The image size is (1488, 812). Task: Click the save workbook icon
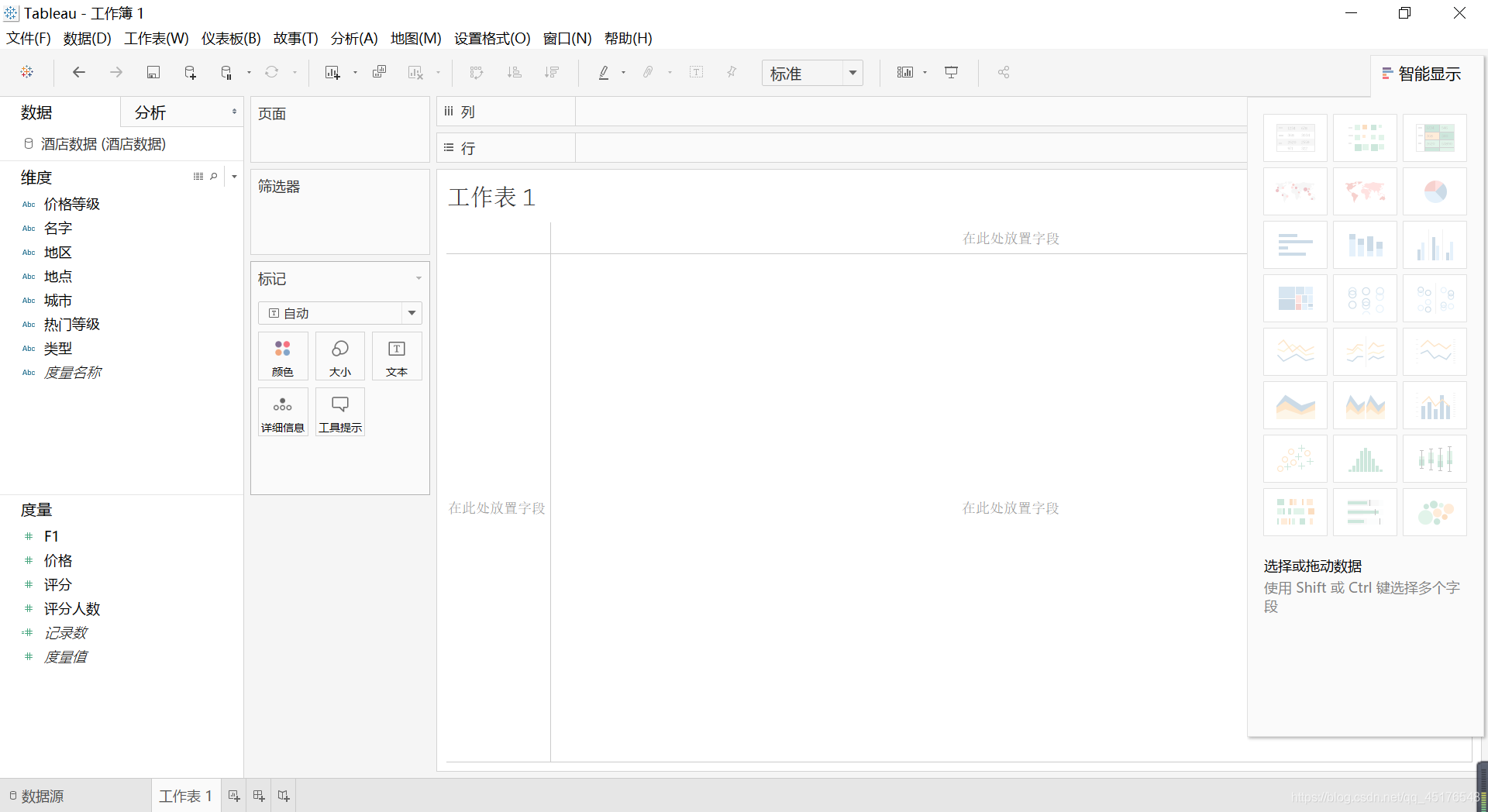153,72
